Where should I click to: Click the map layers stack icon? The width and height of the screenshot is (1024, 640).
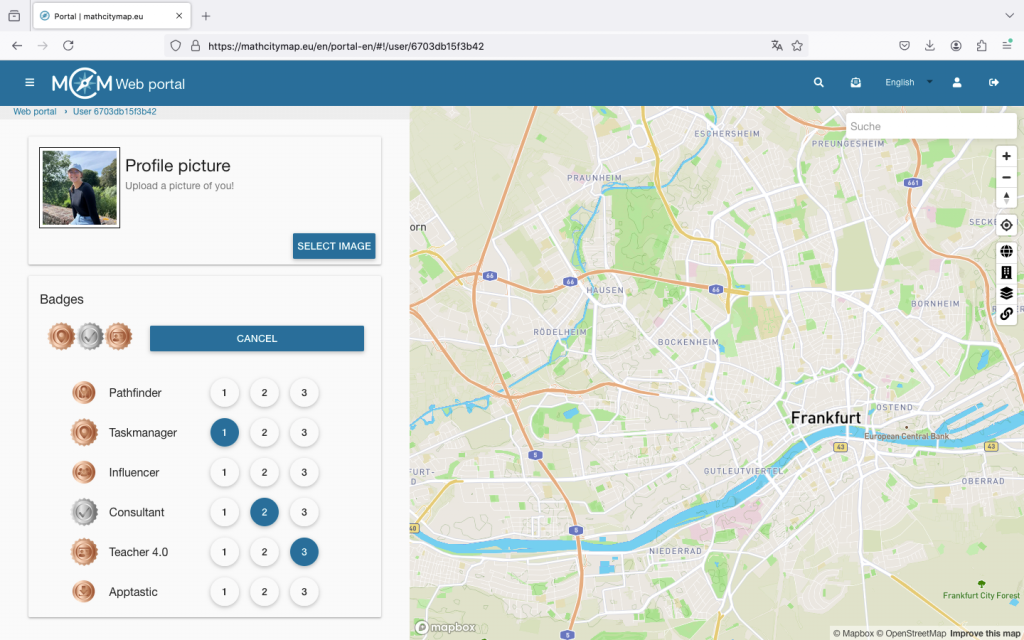click(x=1006, y=293)
